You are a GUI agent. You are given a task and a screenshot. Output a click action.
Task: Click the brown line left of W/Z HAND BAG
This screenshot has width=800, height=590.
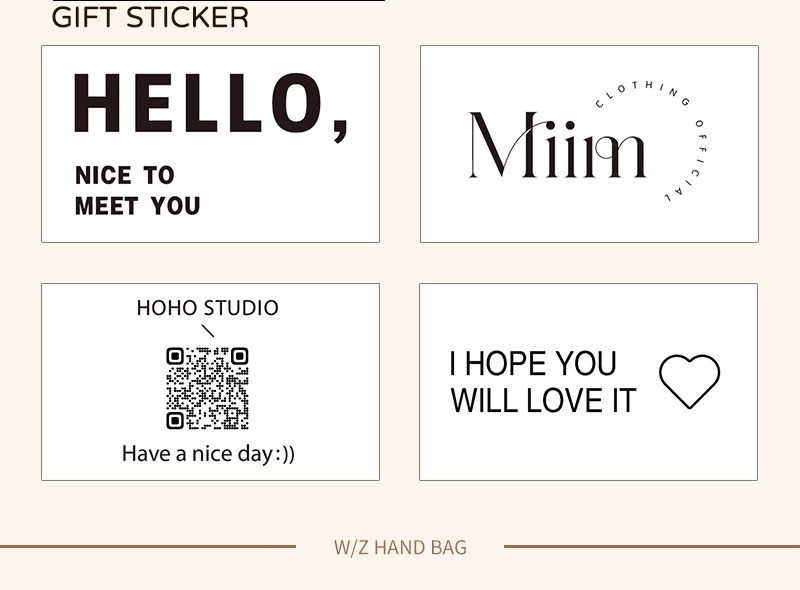148,547
